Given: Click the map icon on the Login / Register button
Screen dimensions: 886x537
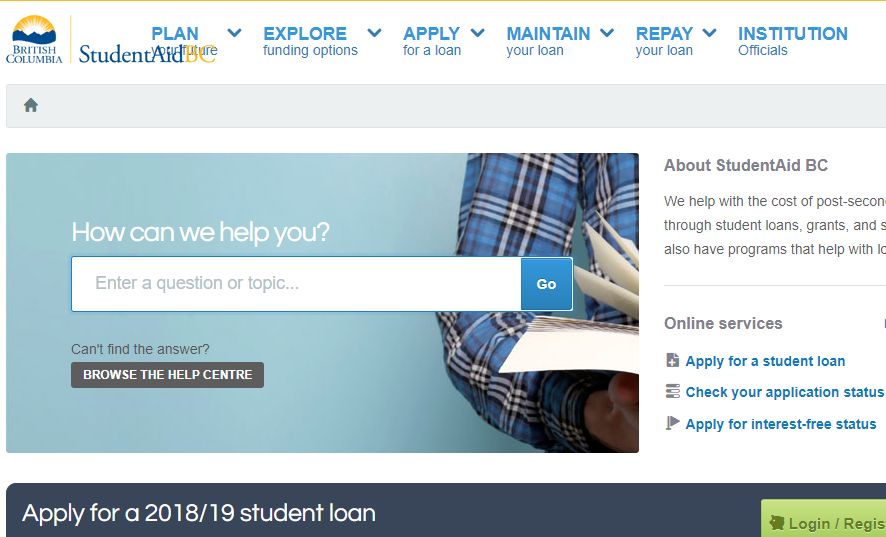Looking at the screenshot, I should [777, 523].
